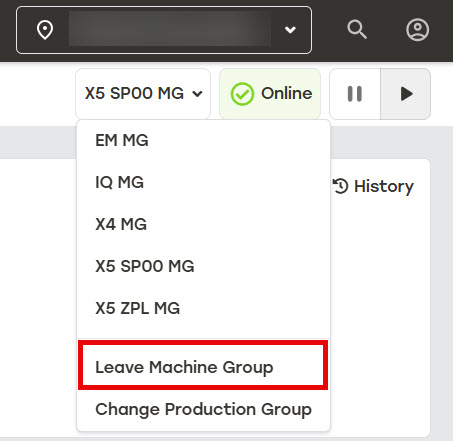
Task: Pick X5 SP00 MG in the dropdown list
Action: coord(203,266)
